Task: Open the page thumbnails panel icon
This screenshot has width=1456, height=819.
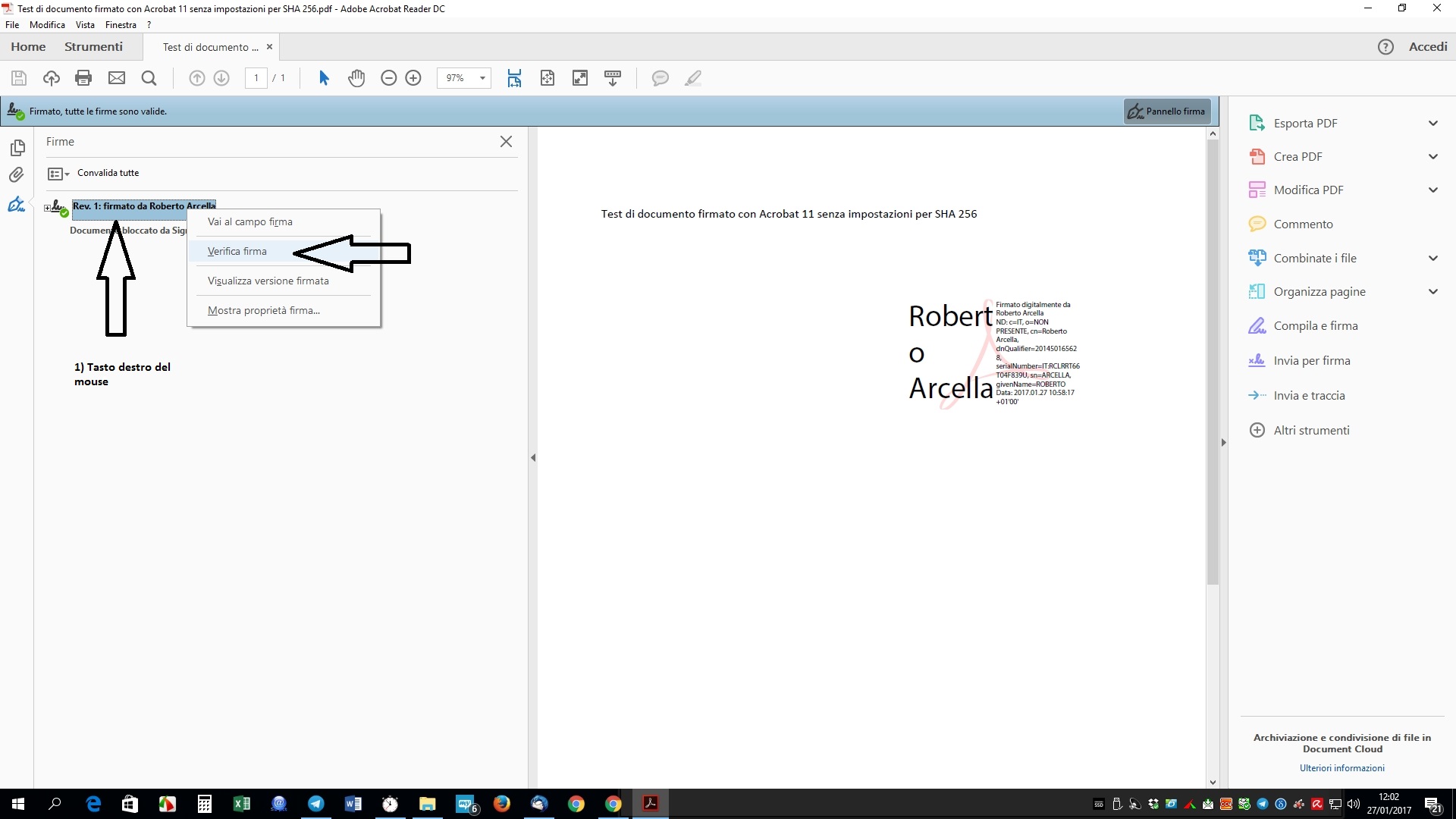Action: point(17,148)
